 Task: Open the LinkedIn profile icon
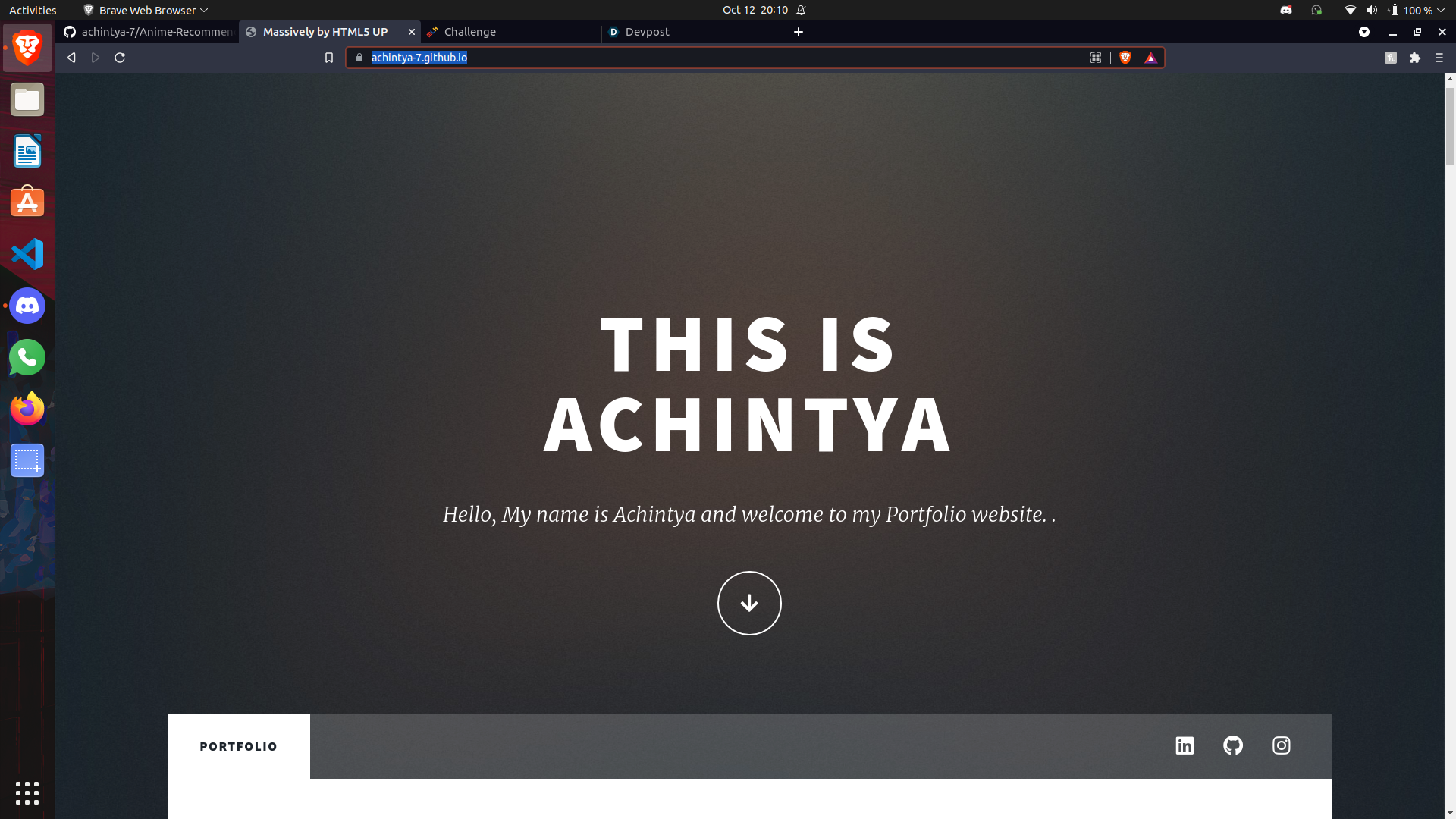[x=1185, y=745]
